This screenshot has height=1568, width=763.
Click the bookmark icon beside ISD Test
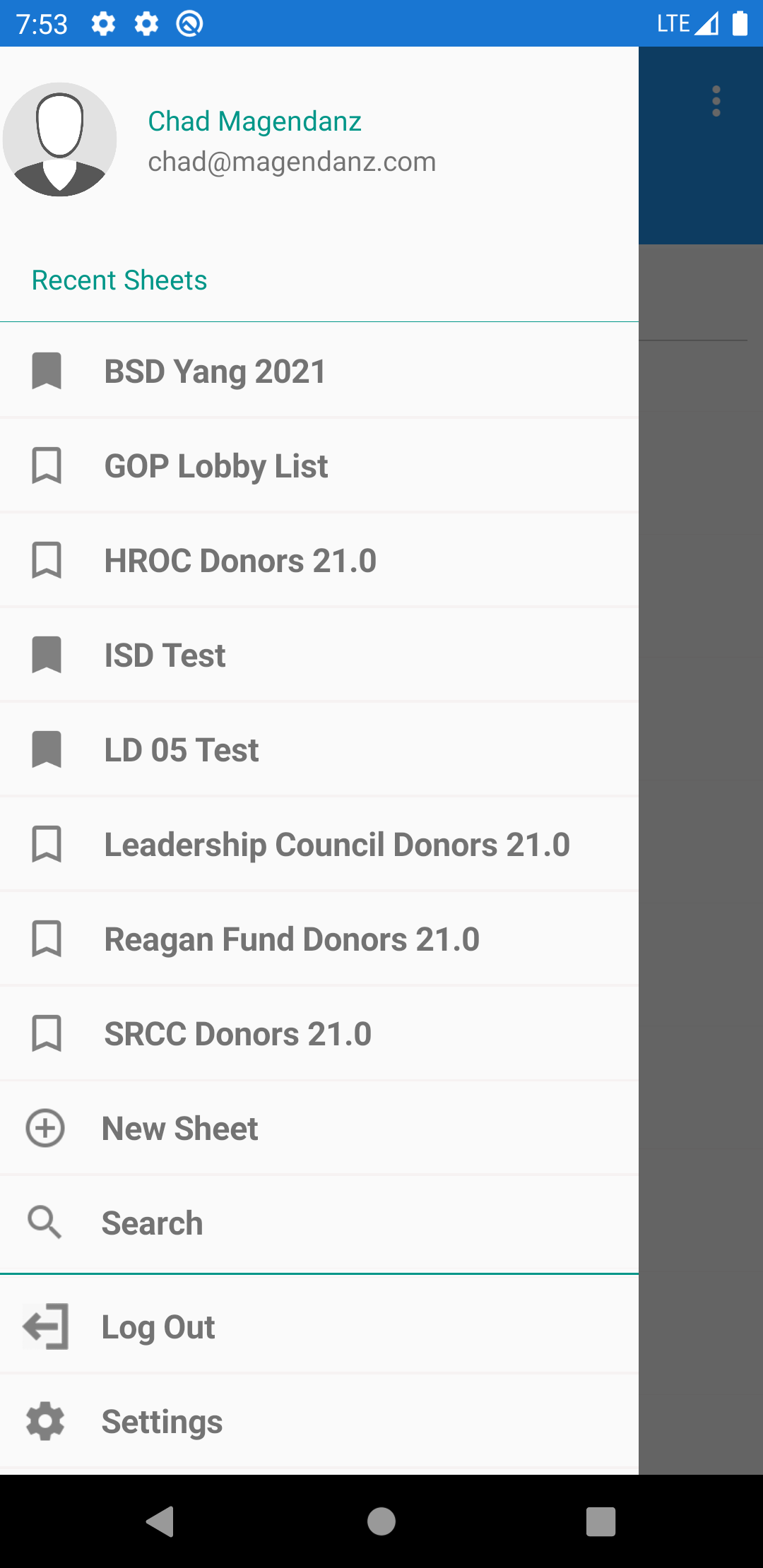coord(47,655)
